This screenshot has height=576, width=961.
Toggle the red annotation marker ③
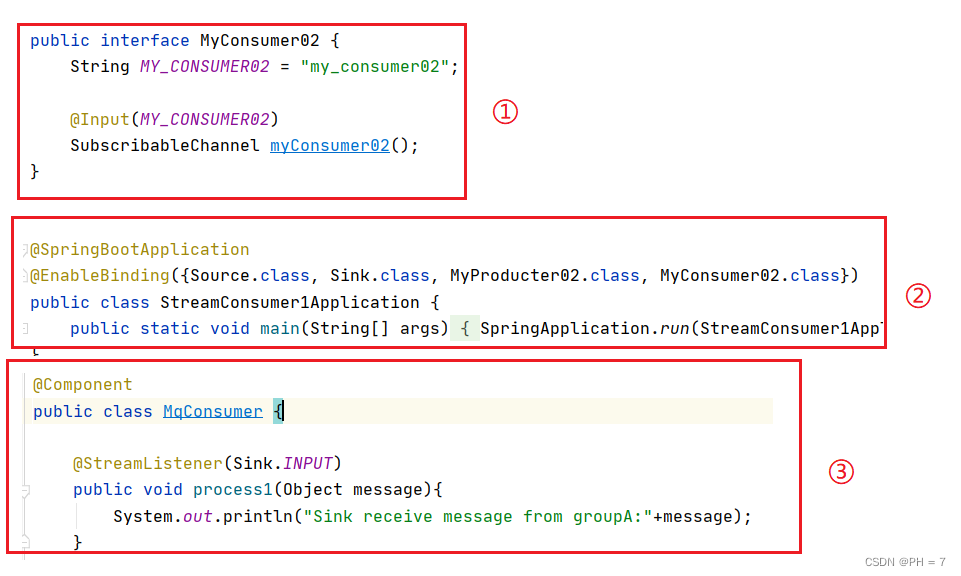(841, 470)
